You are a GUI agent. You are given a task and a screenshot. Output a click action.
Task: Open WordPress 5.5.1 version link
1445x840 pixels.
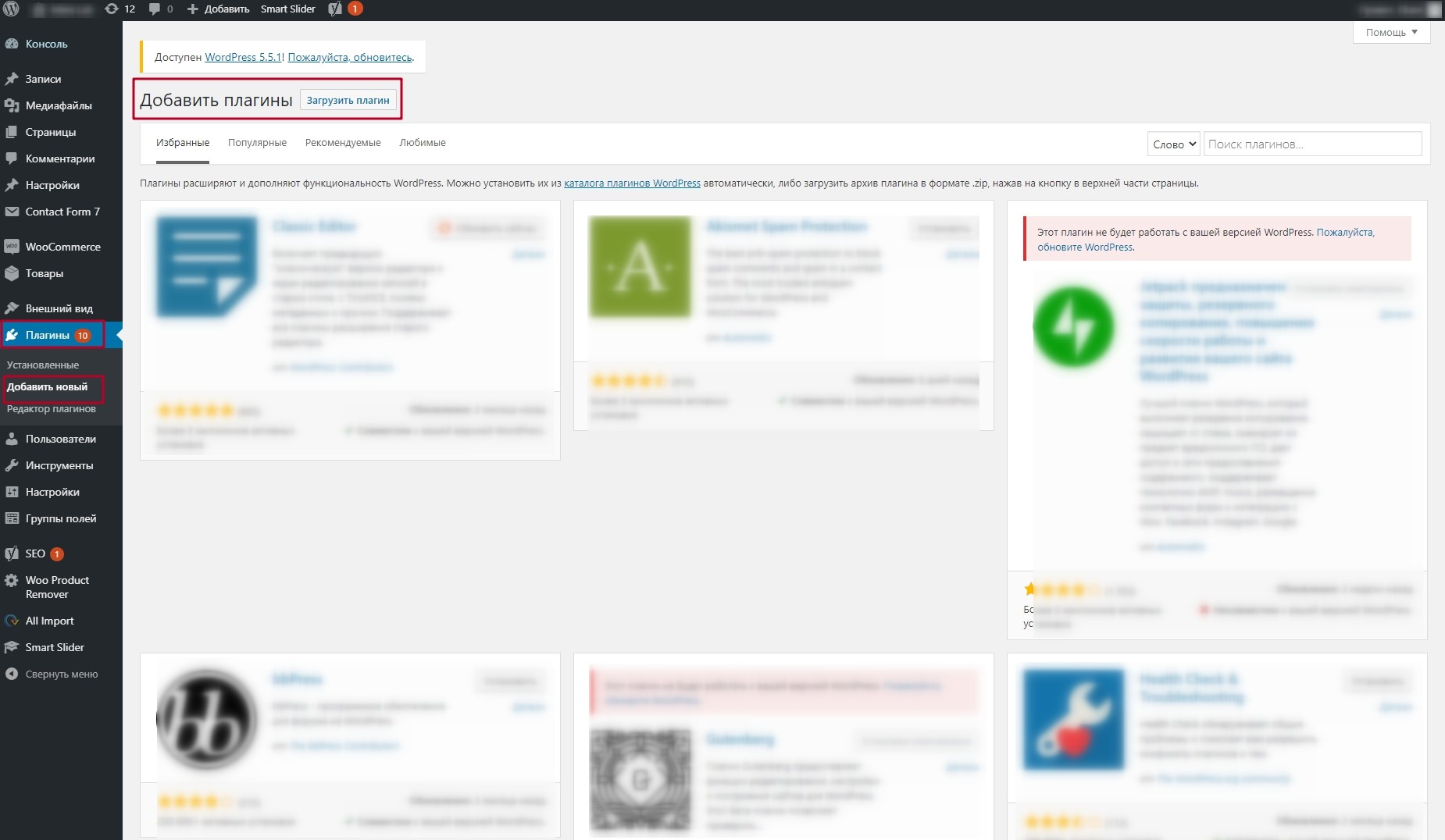(243, 57)
